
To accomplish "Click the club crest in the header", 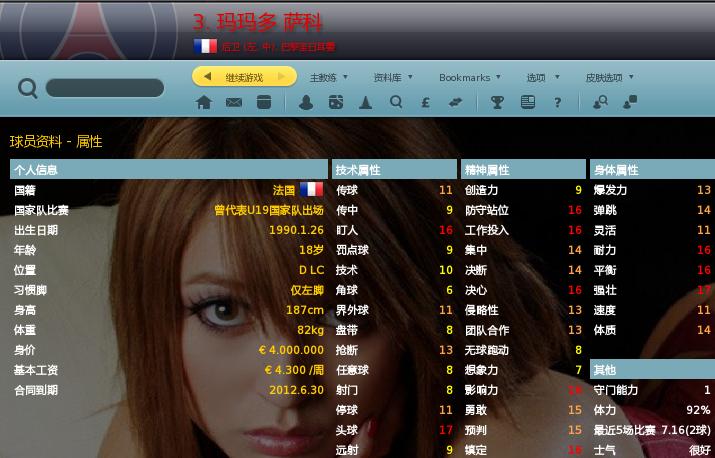I will [89, 31].
